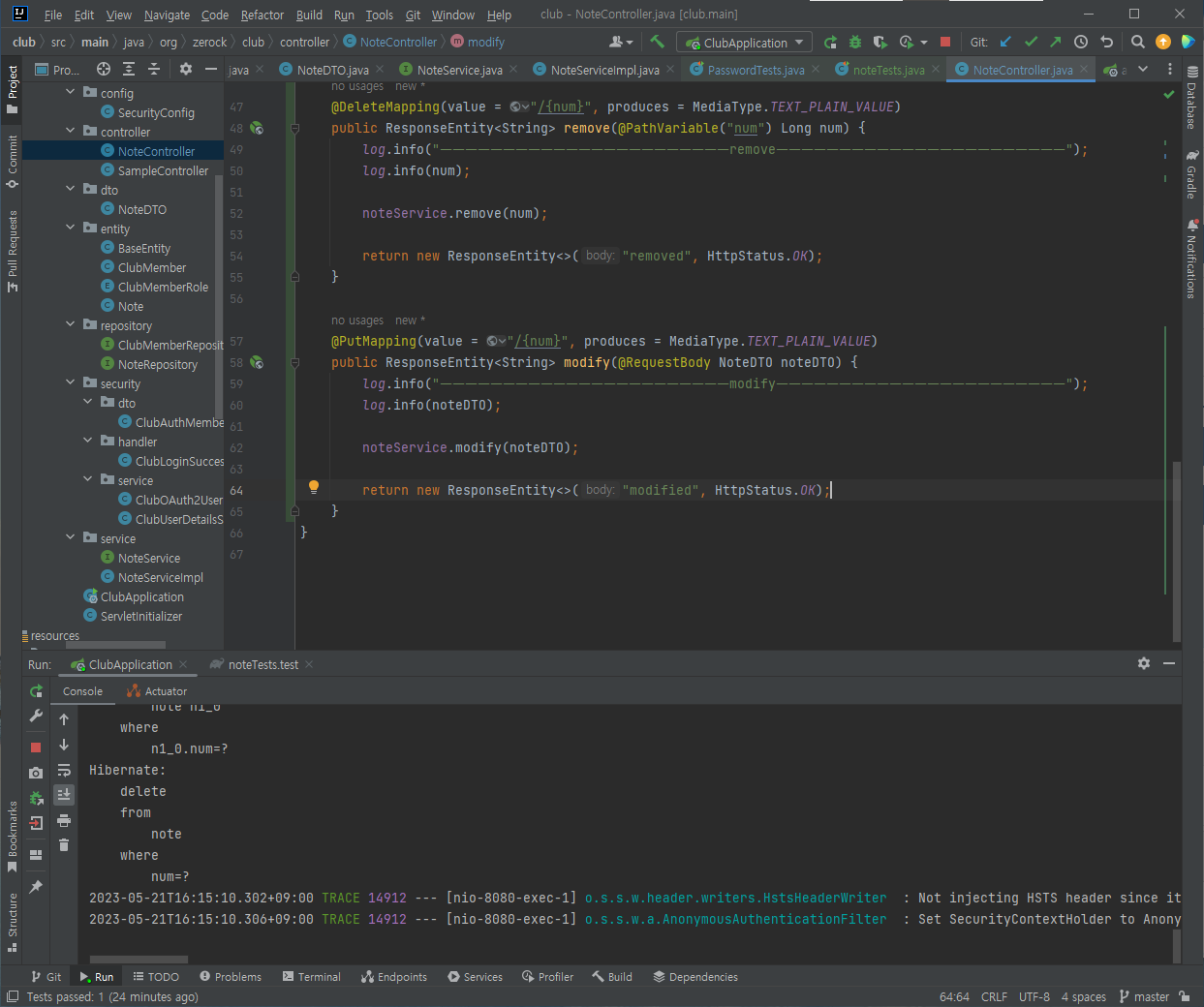The height and width of the screenshot is (1007, 1204).
Task: Open the ClubApplication run configuration dropdown
Action: [x=744, y=43]
